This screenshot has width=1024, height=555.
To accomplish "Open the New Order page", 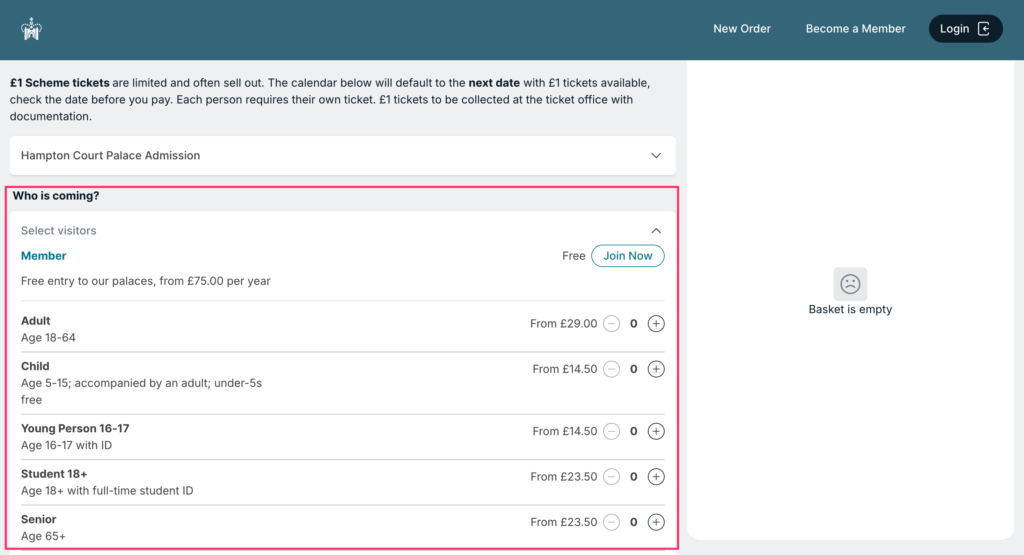I will (741, 29).
